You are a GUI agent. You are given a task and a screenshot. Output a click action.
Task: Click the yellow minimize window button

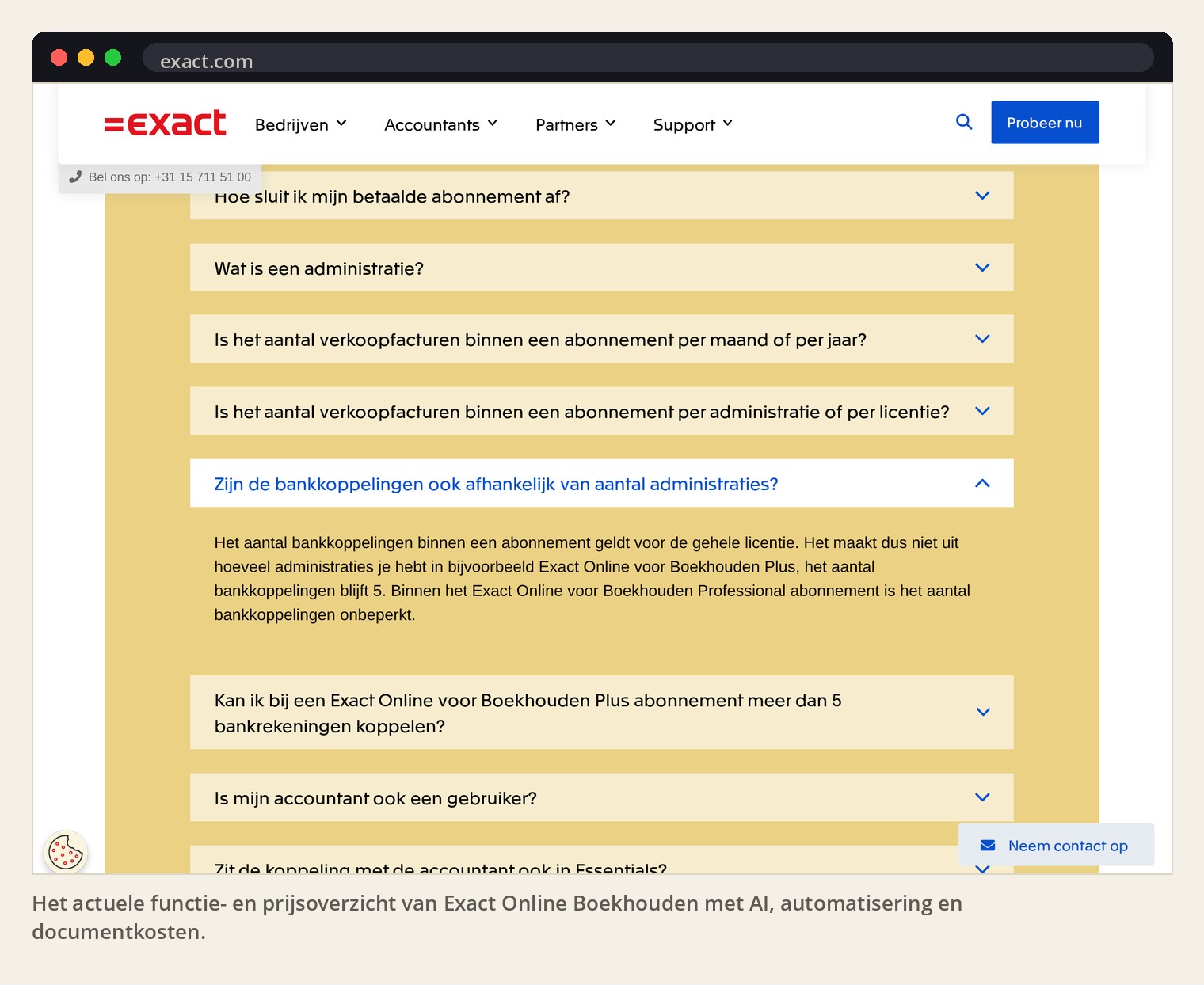pyautogui.click(x=86, y=58)
